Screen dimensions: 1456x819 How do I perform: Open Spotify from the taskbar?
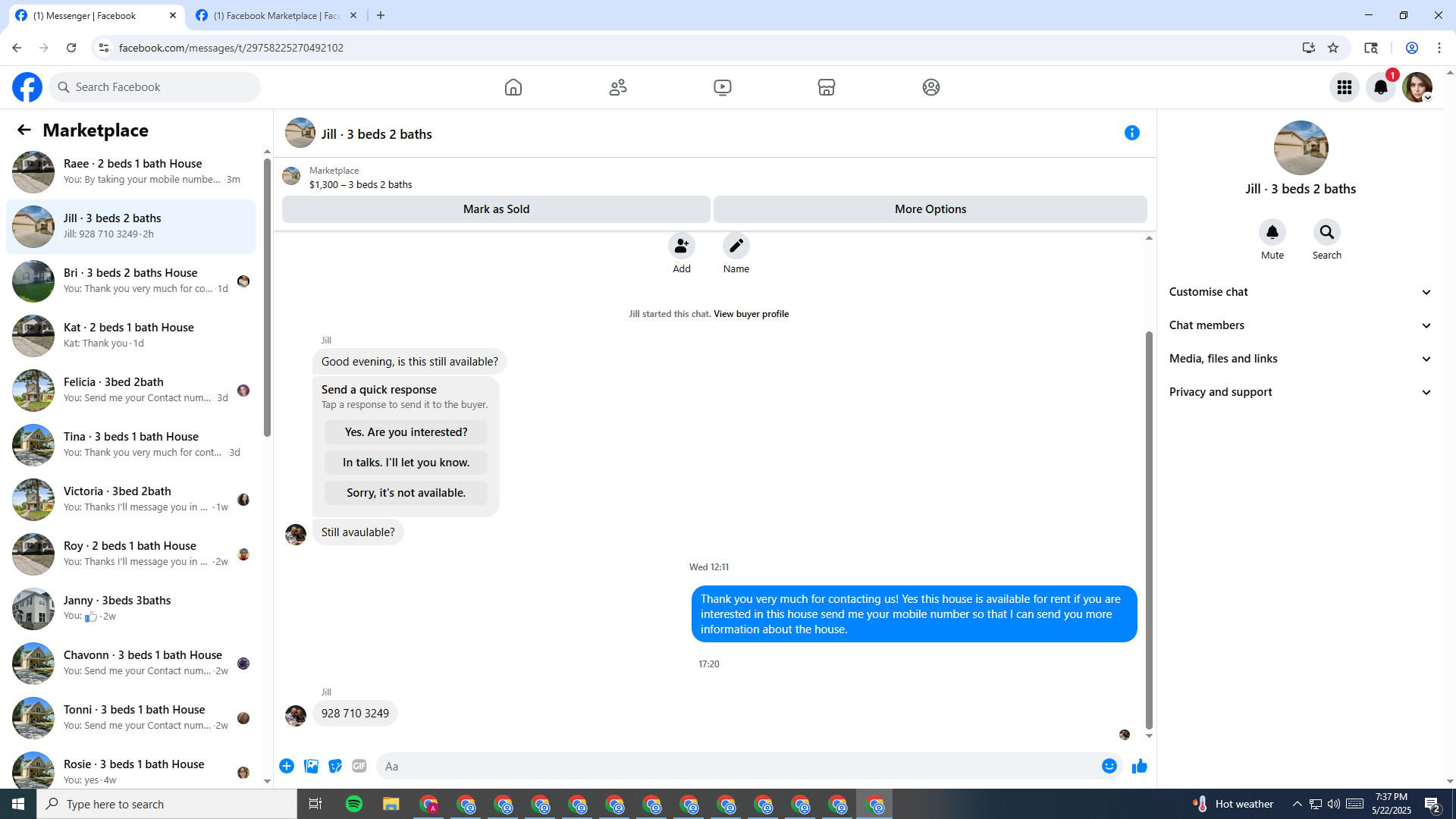click(354, 804)
